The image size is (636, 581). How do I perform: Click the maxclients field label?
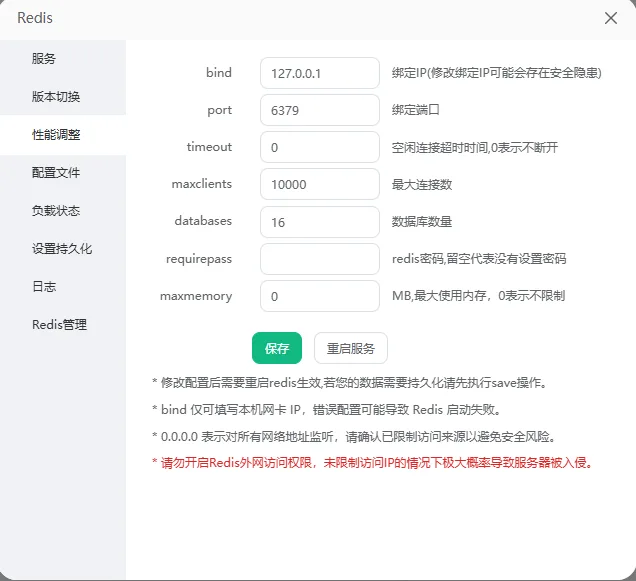tap(202, 184)
